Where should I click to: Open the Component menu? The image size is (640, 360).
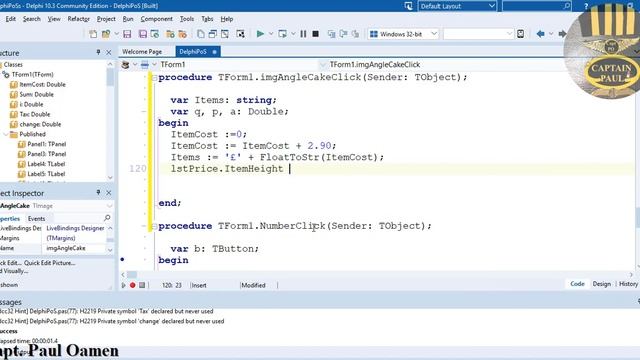(x=156, y=19)
